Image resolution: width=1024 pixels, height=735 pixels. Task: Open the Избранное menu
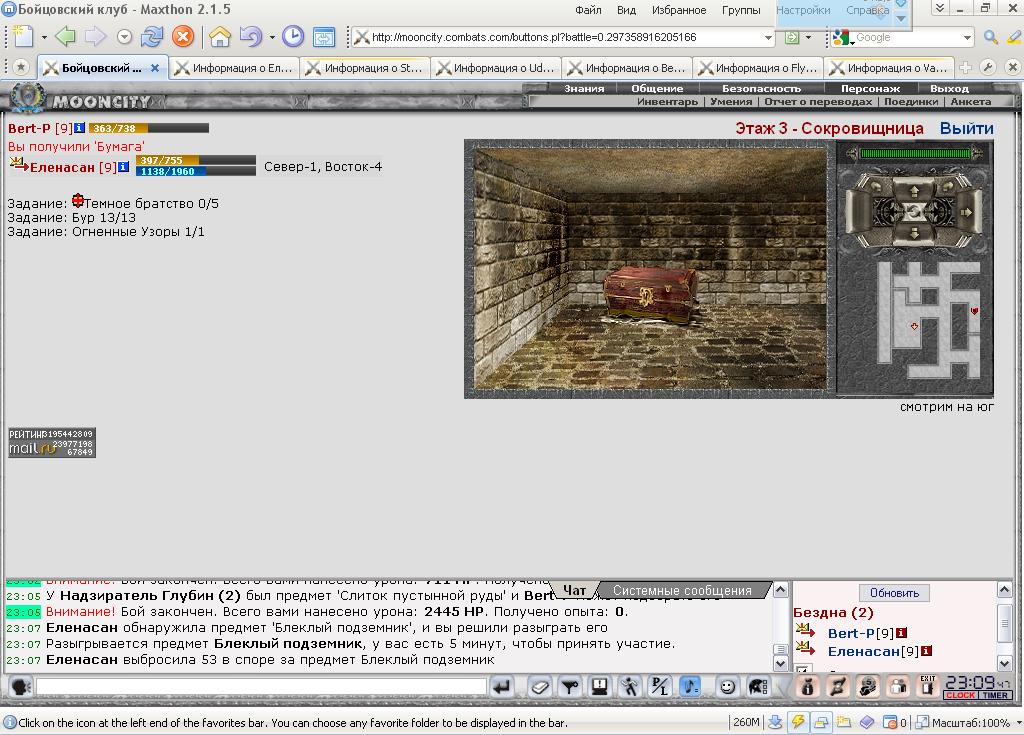click(679, 10)
